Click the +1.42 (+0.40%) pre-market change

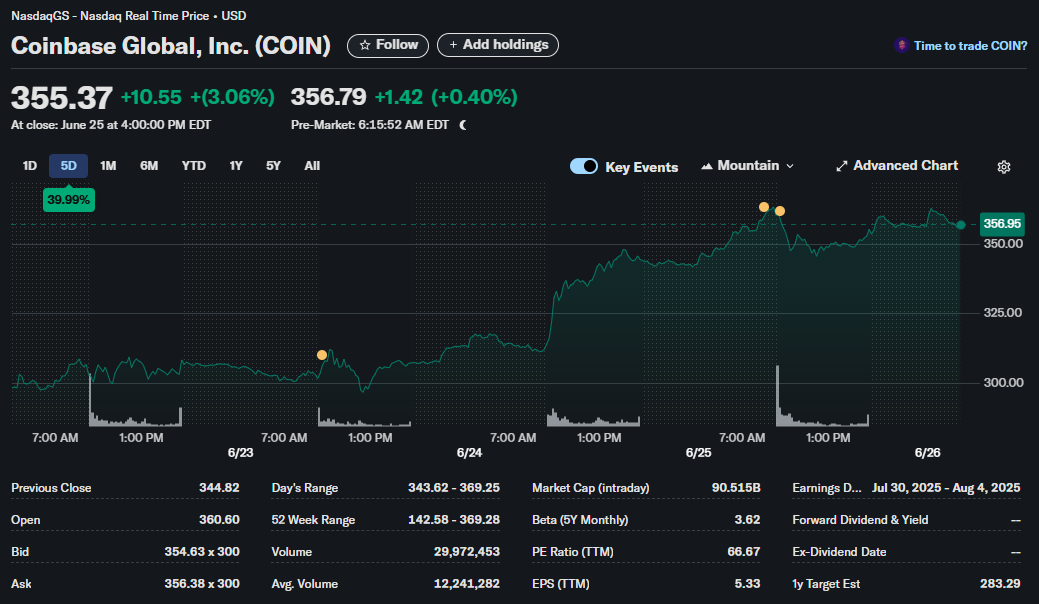coord(446,97)
